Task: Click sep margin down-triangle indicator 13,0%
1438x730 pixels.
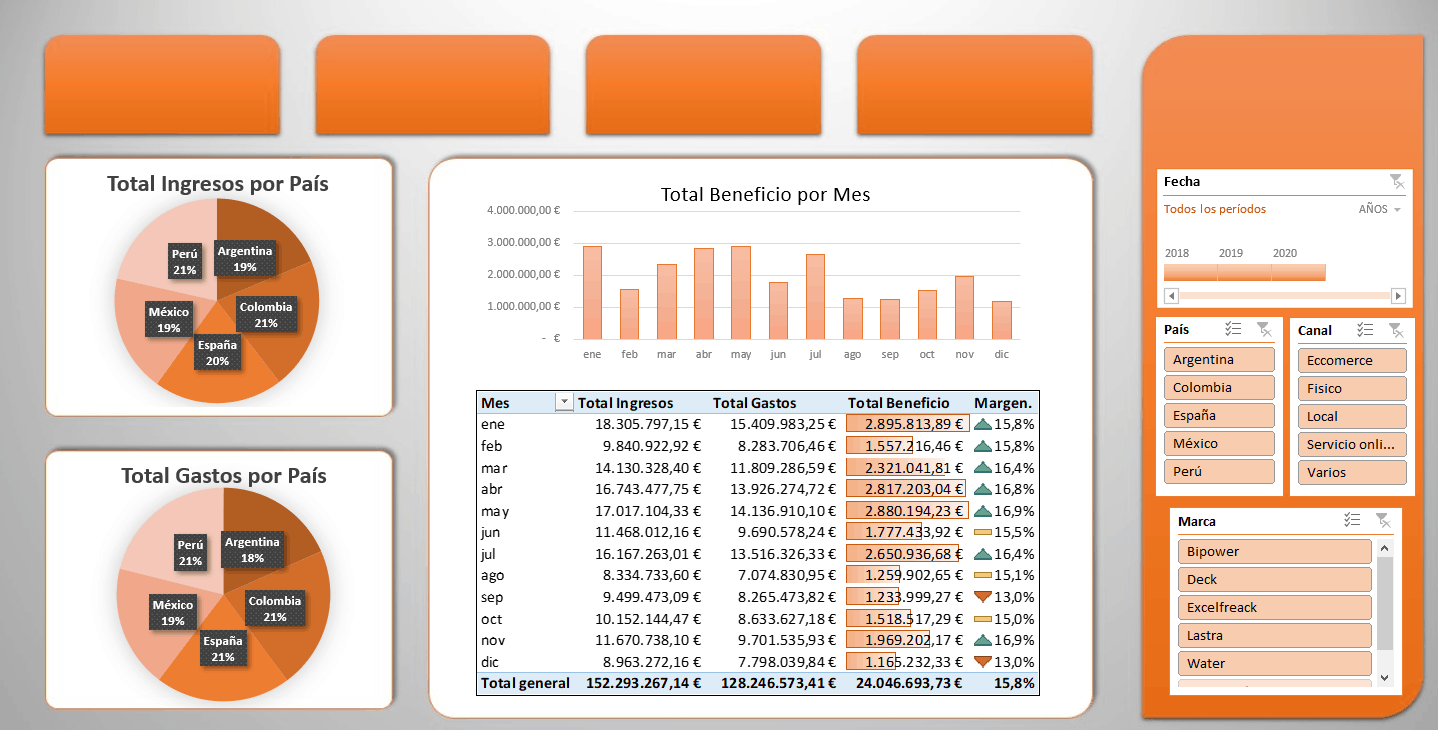Action: pos(982,597)
